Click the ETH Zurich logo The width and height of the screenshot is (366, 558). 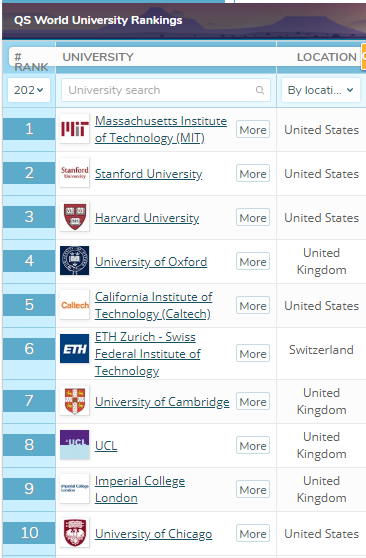(x=74, y=349)
